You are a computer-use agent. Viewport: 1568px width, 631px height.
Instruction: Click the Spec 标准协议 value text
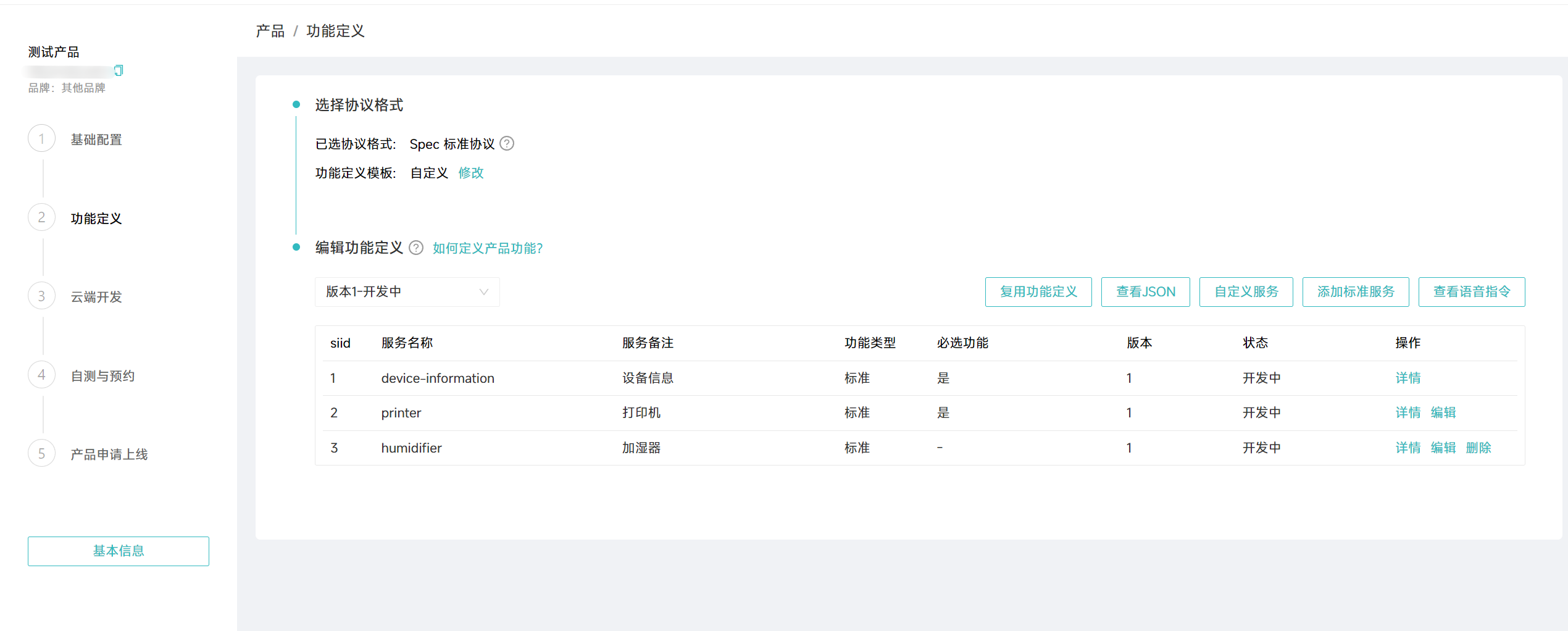click(452, 144)
